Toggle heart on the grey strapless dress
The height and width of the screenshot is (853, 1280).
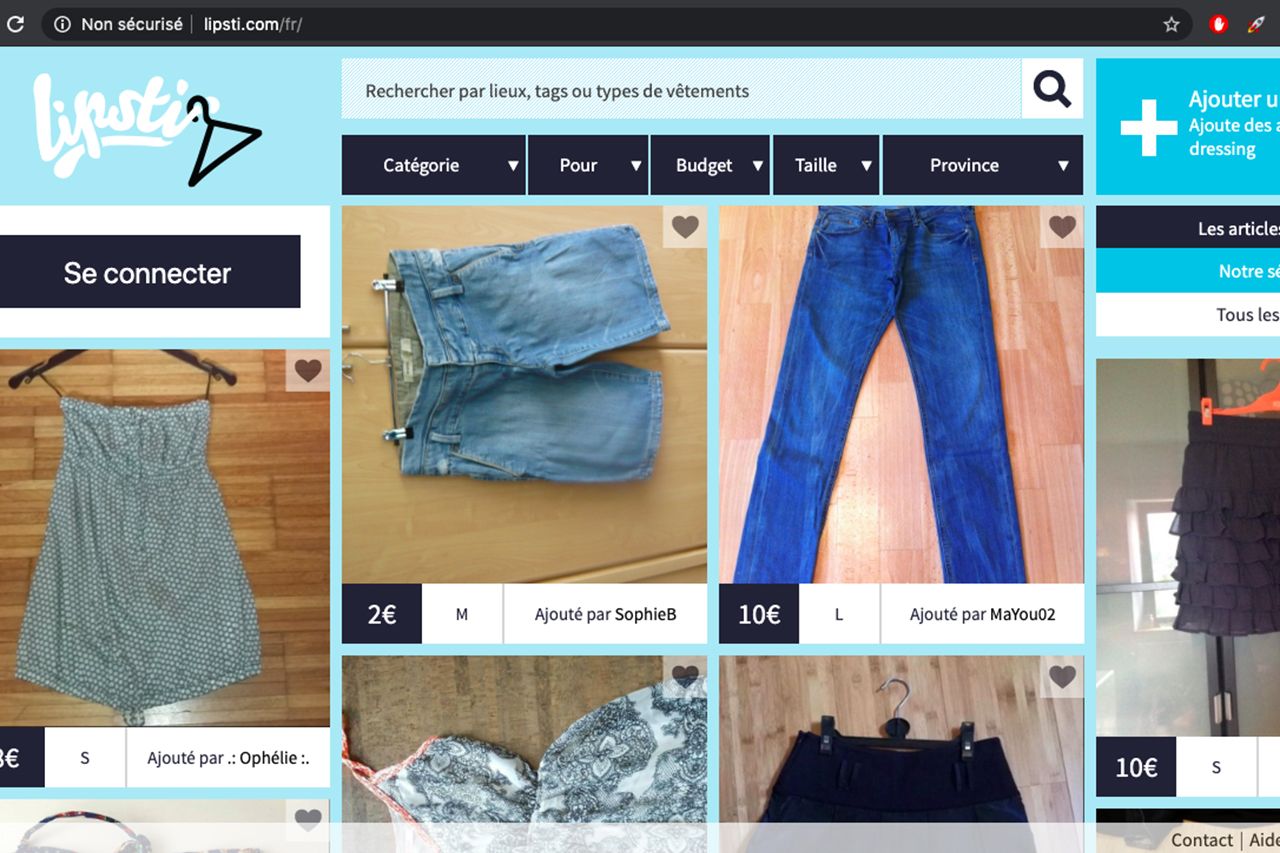(x=308, y=371)
